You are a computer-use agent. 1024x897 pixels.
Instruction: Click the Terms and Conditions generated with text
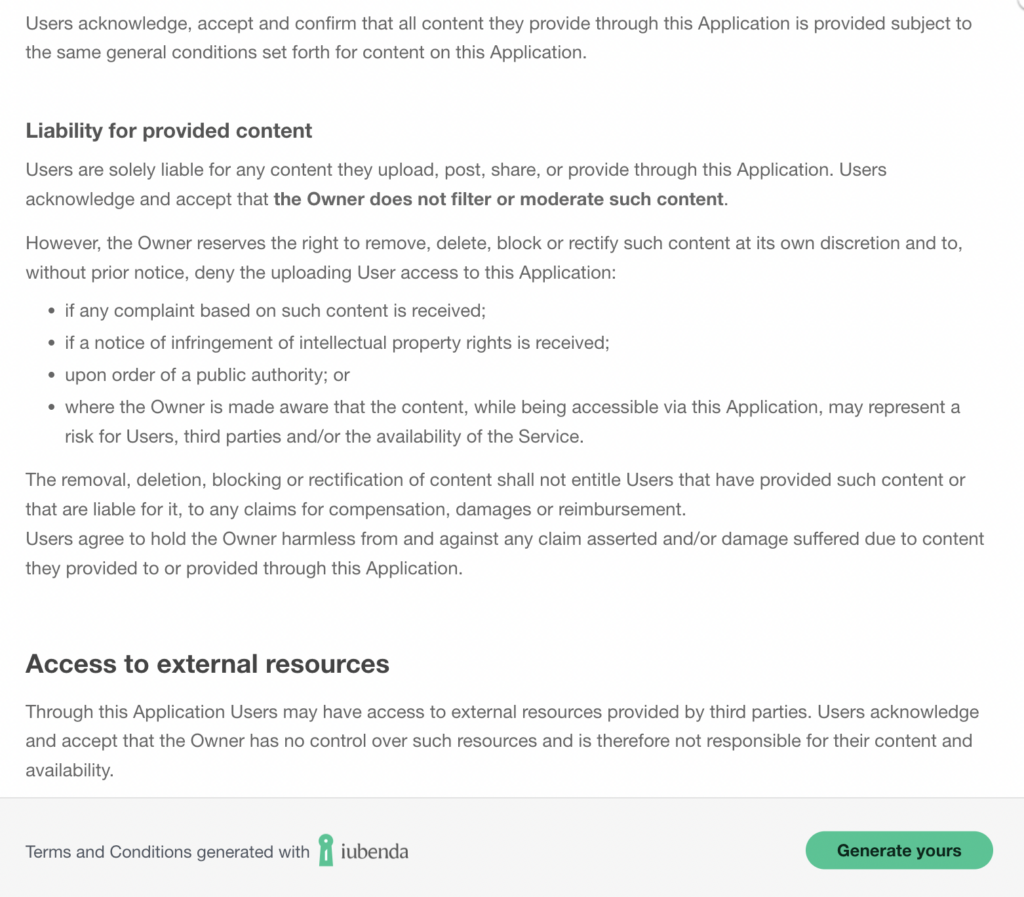tap(166, 852)
